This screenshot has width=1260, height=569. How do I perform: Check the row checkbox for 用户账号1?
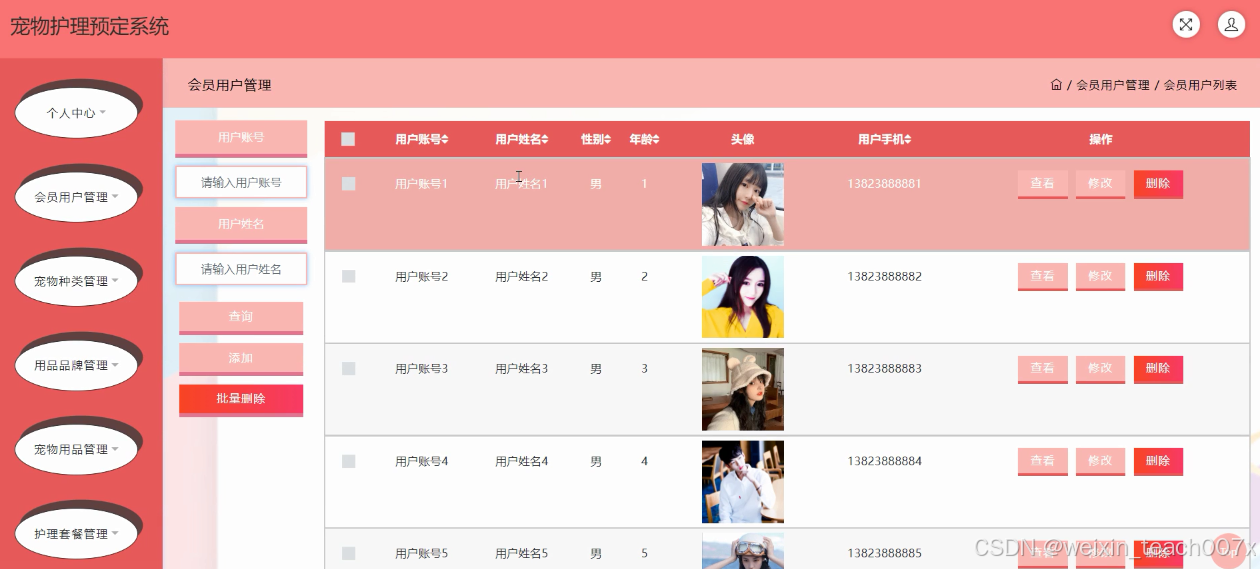(x=348, y=184)
